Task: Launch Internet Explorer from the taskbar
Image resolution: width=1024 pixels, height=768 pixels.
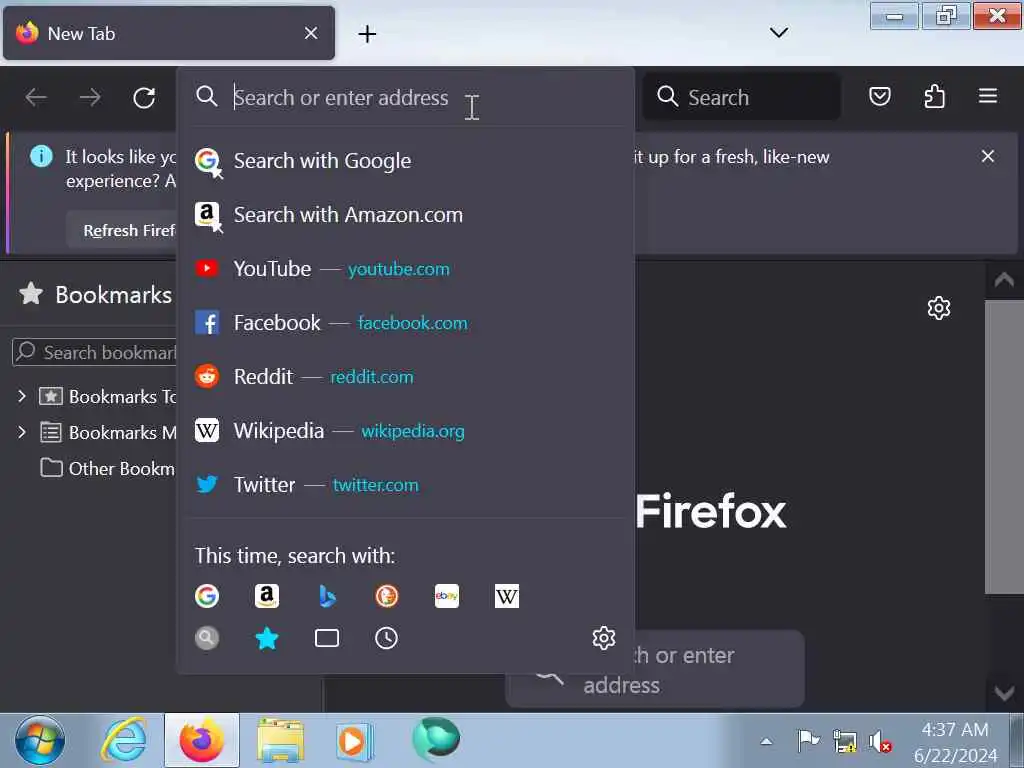Action: [x=123, y=741]
